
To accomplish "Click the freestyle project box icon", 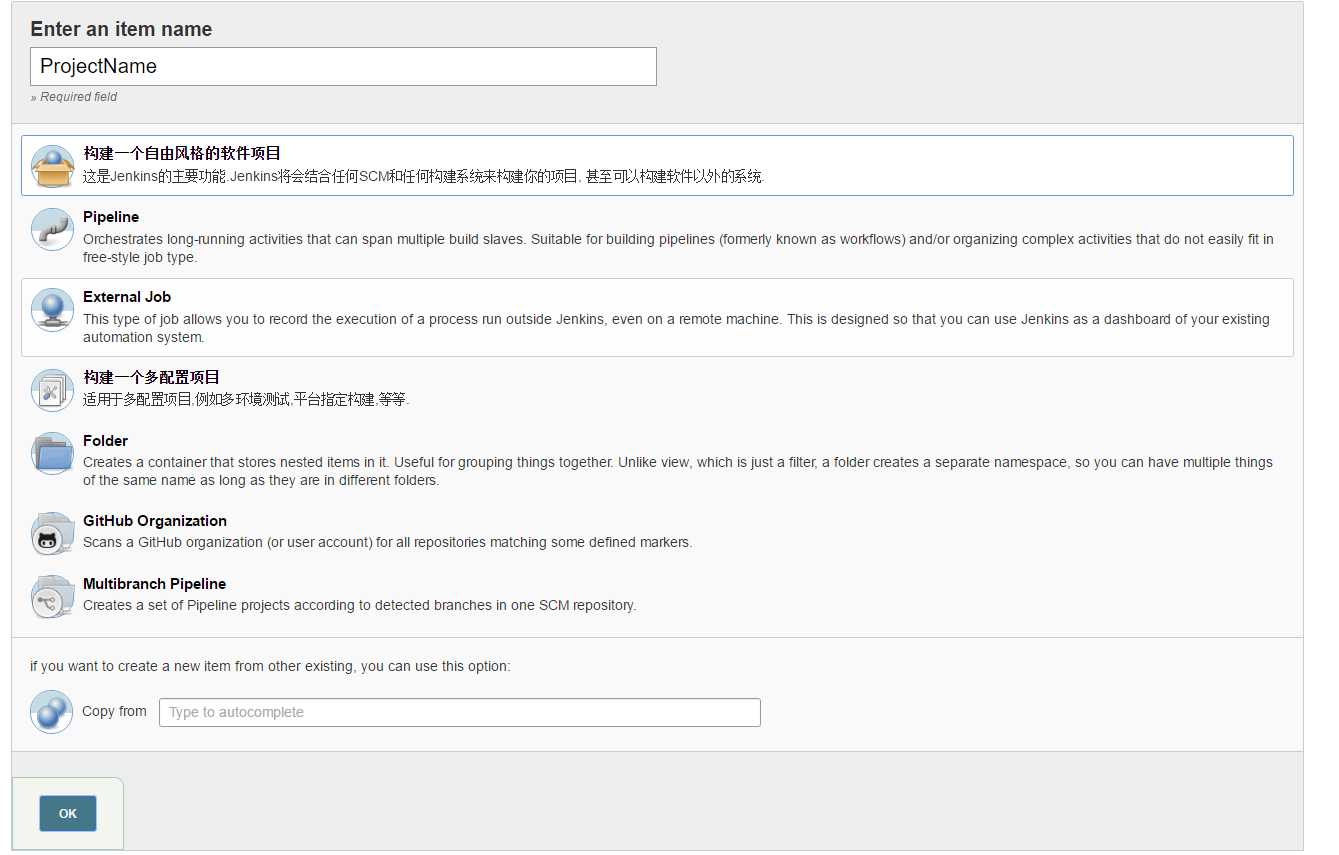I will [x=52, y=166].
